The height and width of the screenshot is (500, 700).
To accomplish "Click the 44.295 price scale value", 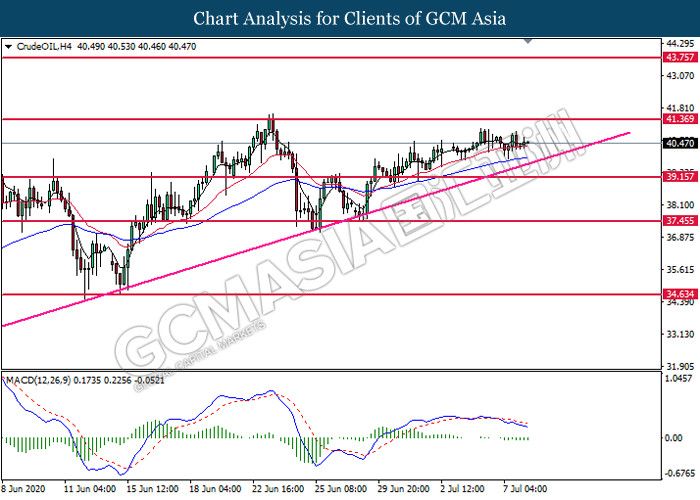I will pos(680,44).
